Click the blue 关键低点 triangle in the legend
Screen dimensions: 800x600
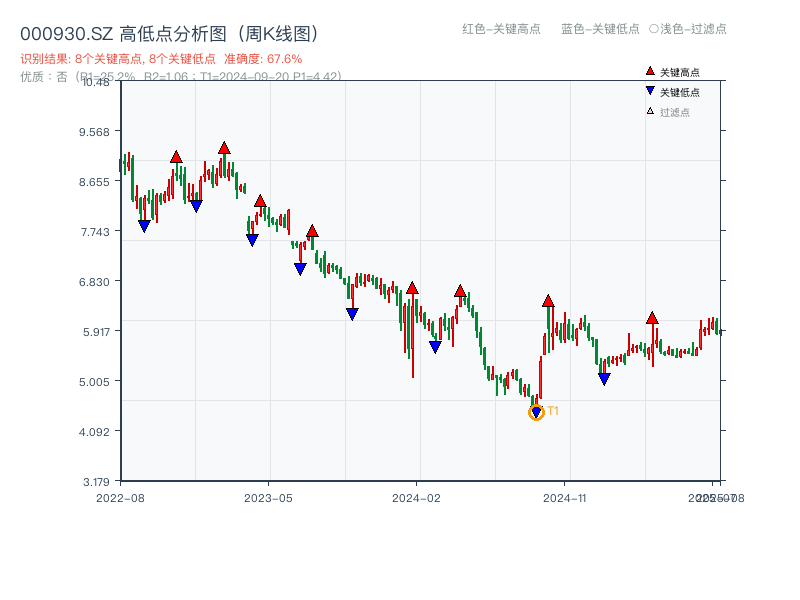[x=650, y=91]
